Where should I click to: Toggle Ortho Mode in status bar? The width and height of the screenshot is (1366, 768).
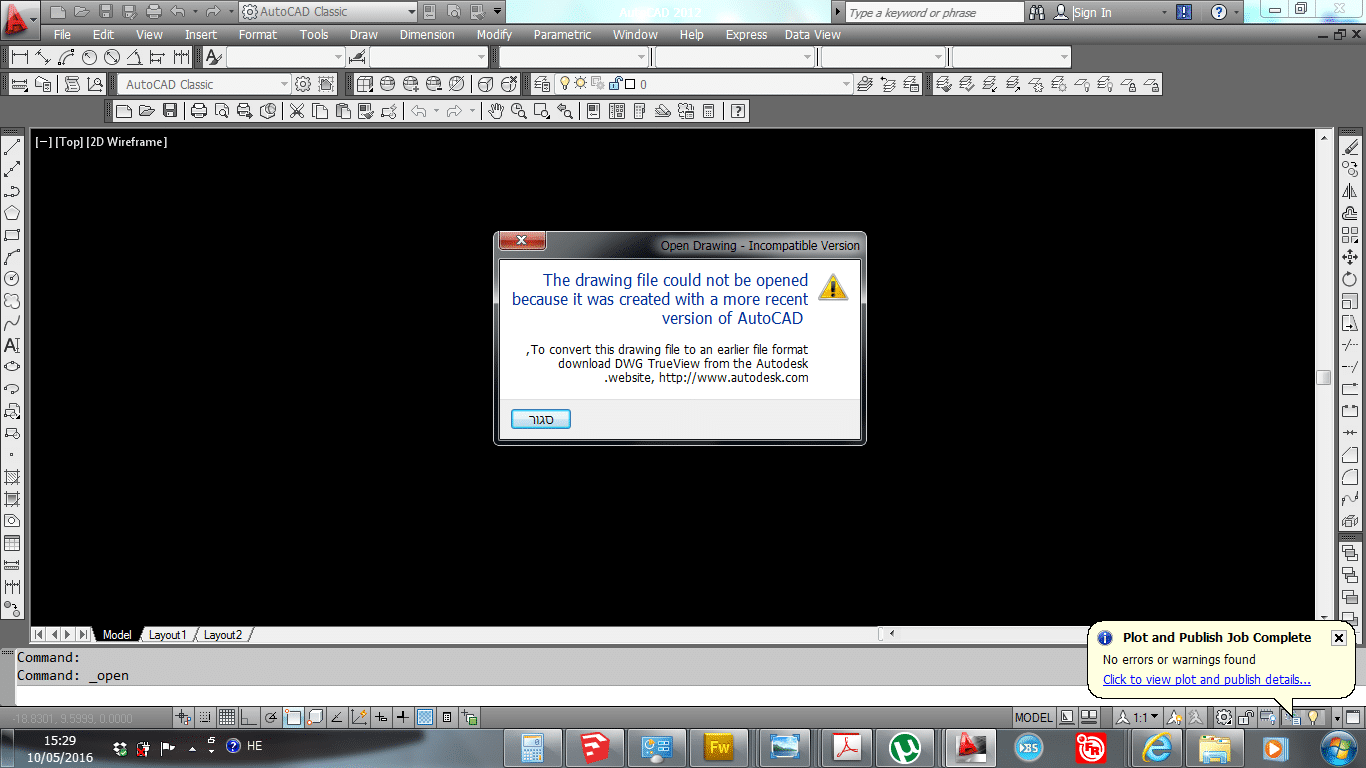click(x=249, y=717)
